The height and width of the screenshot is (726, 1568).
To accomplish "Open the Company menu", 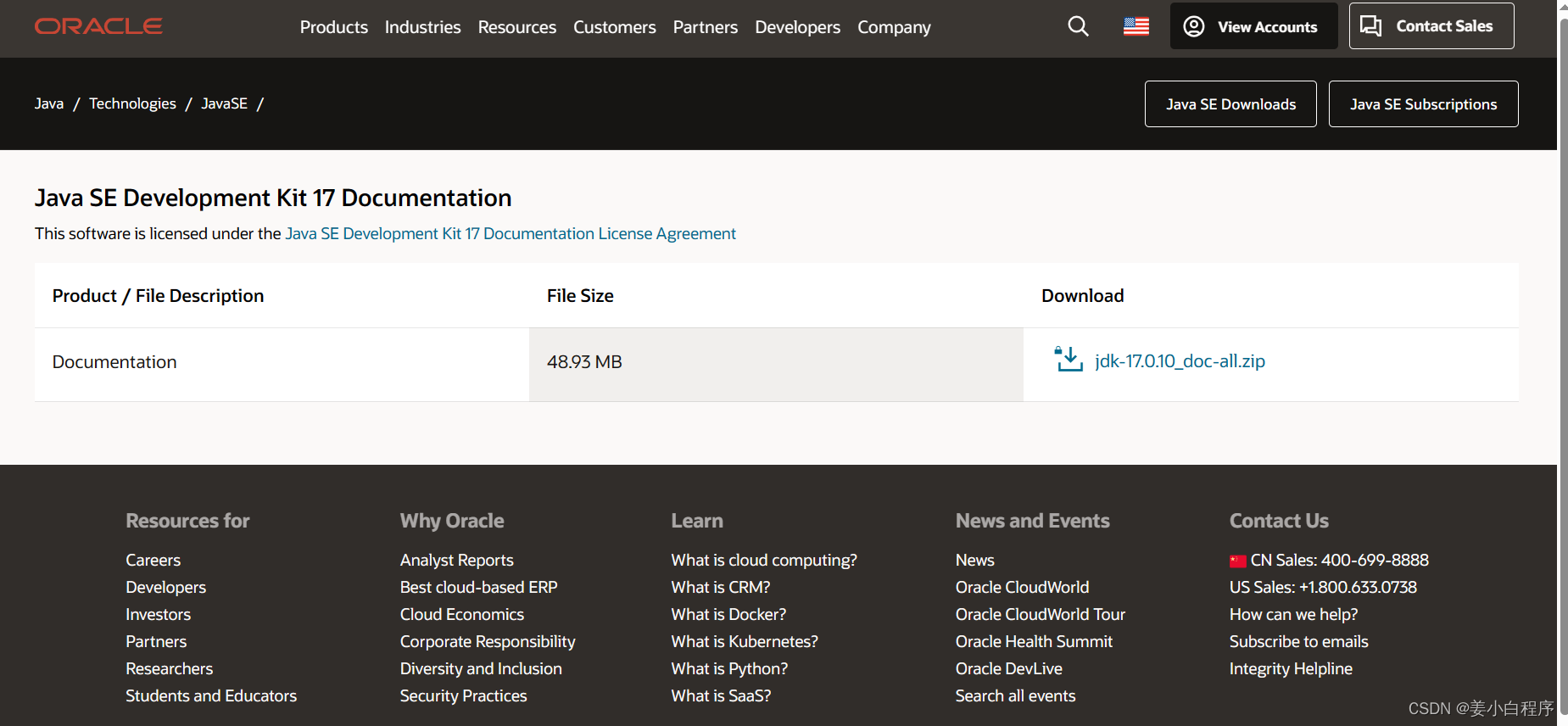I will [x=894, y=27].
